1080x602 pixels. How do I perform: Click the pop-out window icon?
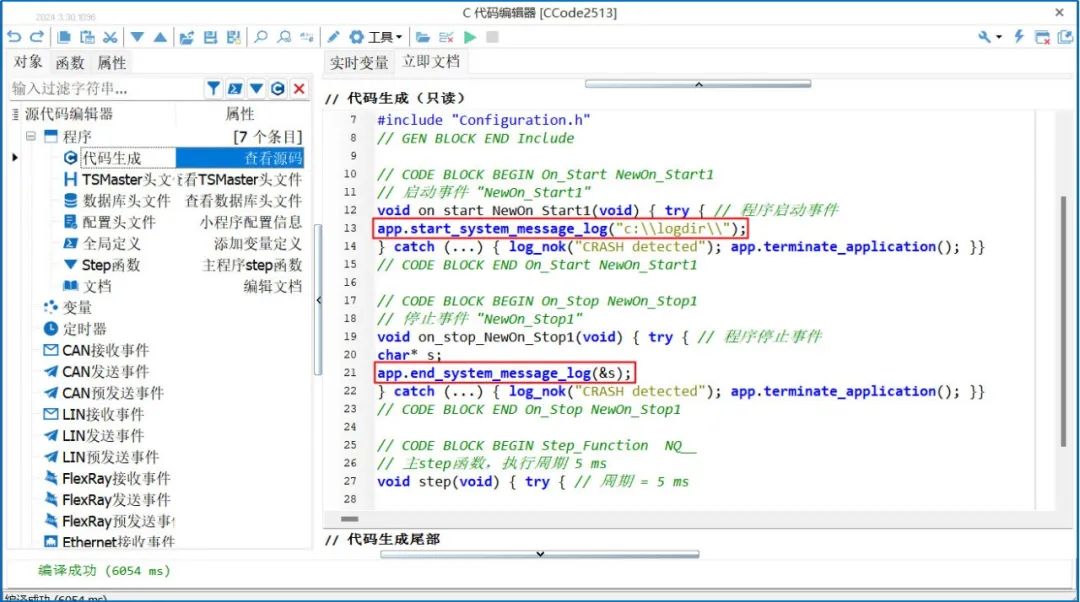click(1066, 37)
